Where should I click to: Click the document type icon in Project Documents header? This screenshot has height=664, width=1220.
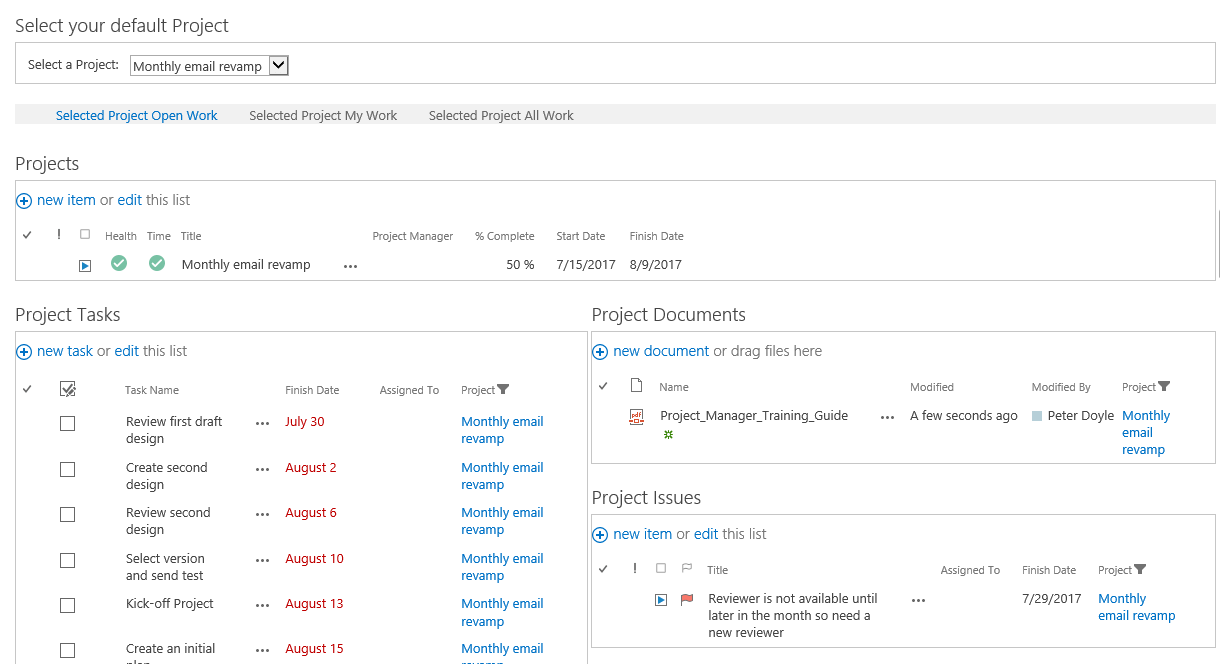[x=636, y=386]
